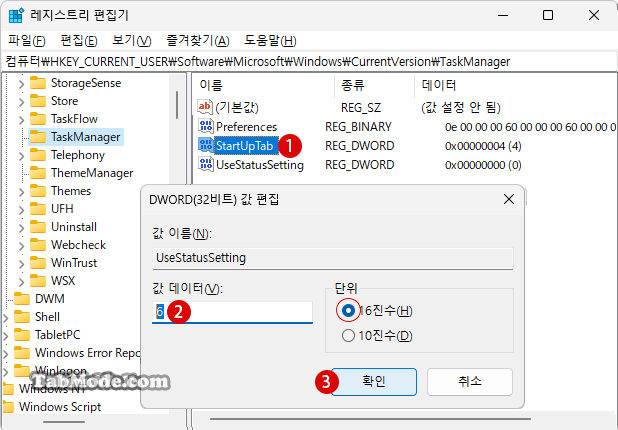
Task: Maximize the Registry Editor window
Action: (548, 15)
